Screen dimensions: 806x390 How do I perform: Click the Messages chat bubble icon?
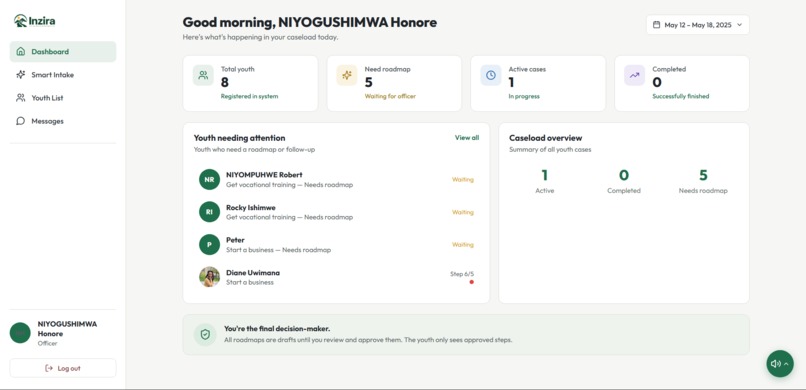(x=21, y=121)
